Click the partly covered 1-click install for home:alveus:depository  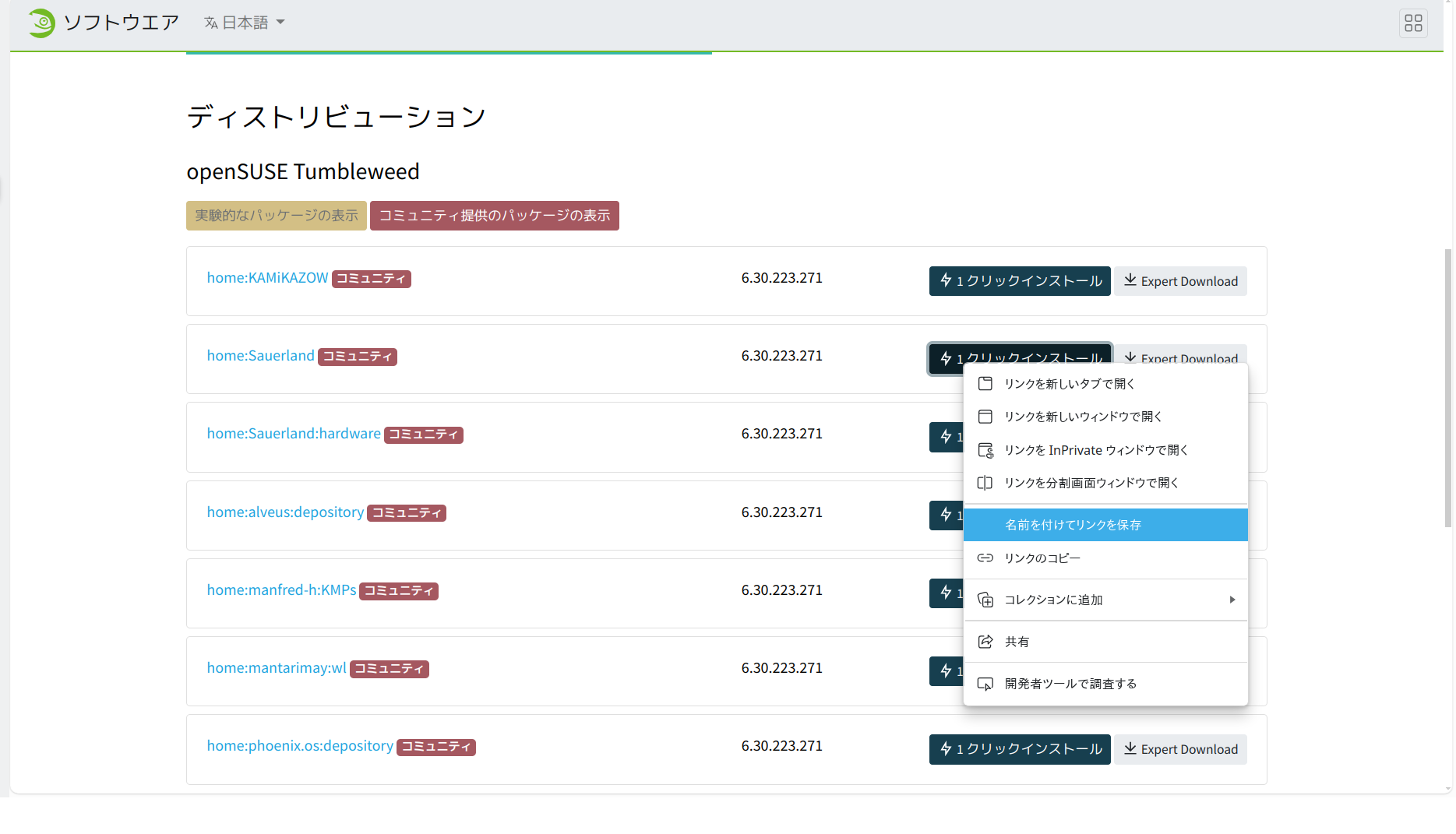(x=947, y=515)
